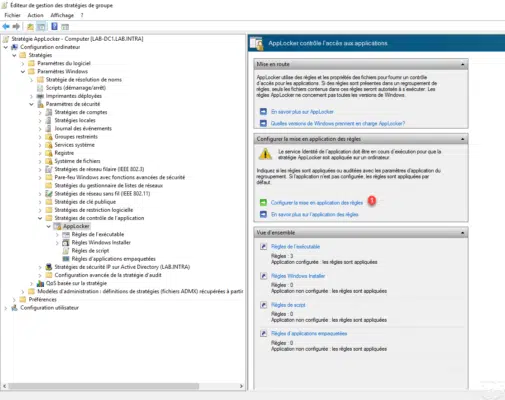Open Règles d'applications empaquetées overview link

point(309,334)
